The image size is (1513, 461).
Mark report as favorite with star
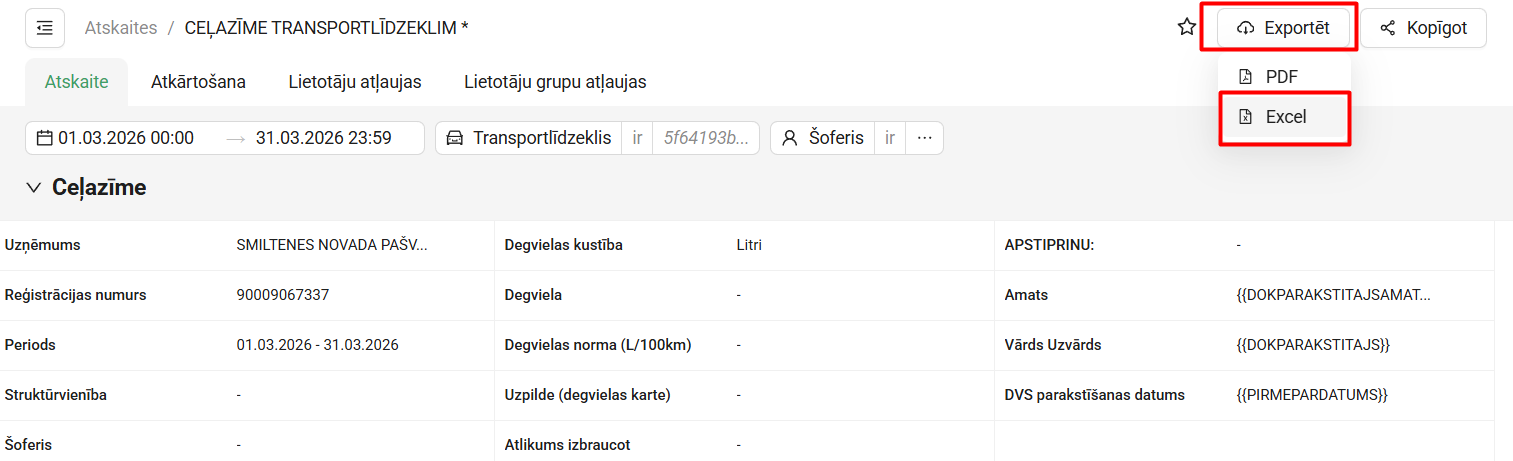pyautogui.click(x=1187, y=28)
